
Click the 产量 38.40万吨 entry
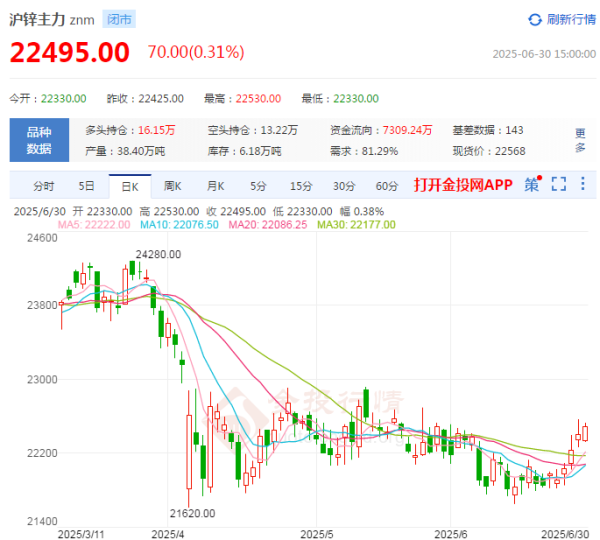click(x=125, y=152)
